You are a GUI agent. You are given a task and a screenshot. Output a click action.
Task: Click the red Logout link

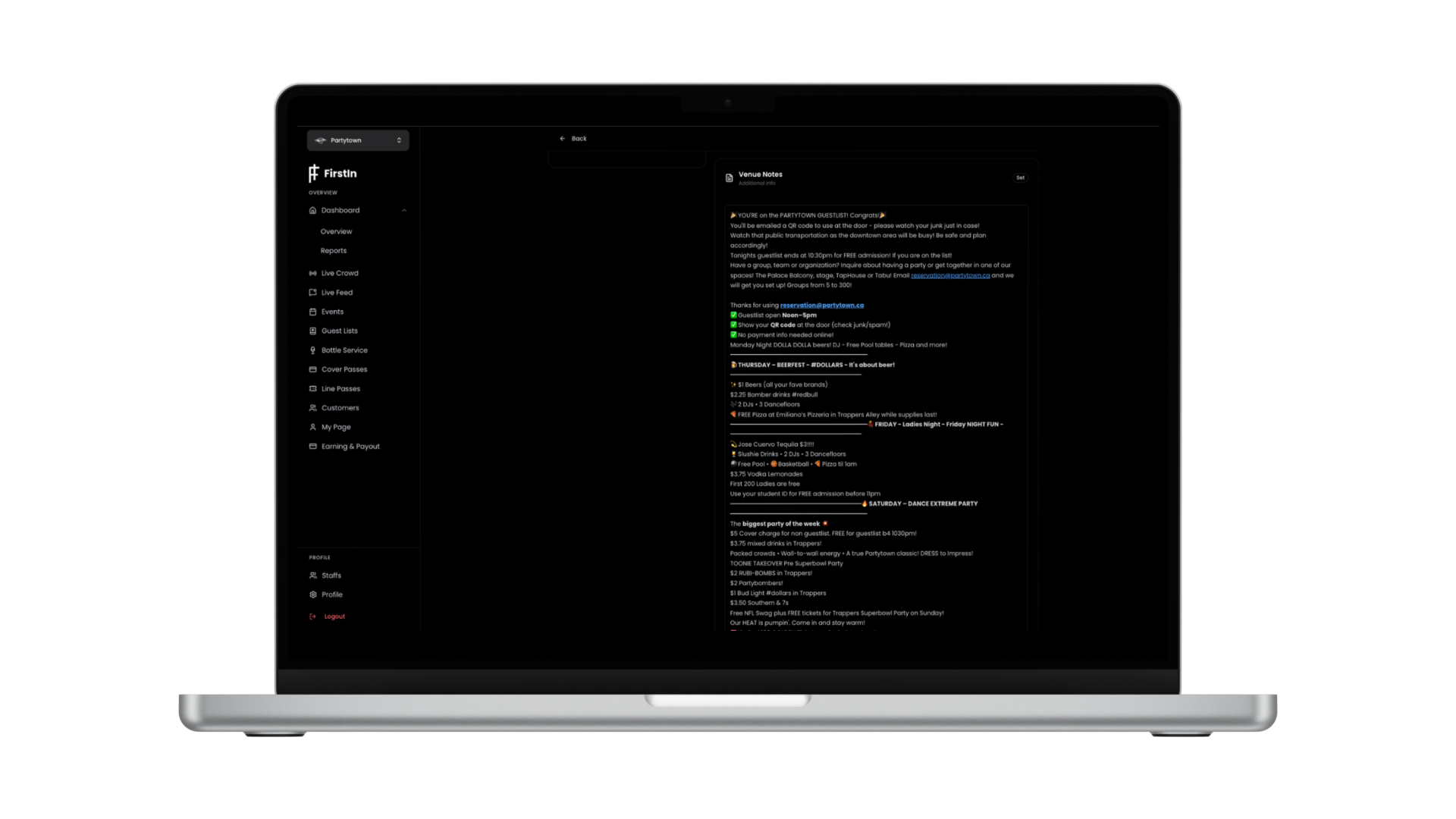[x=334, y=617]
